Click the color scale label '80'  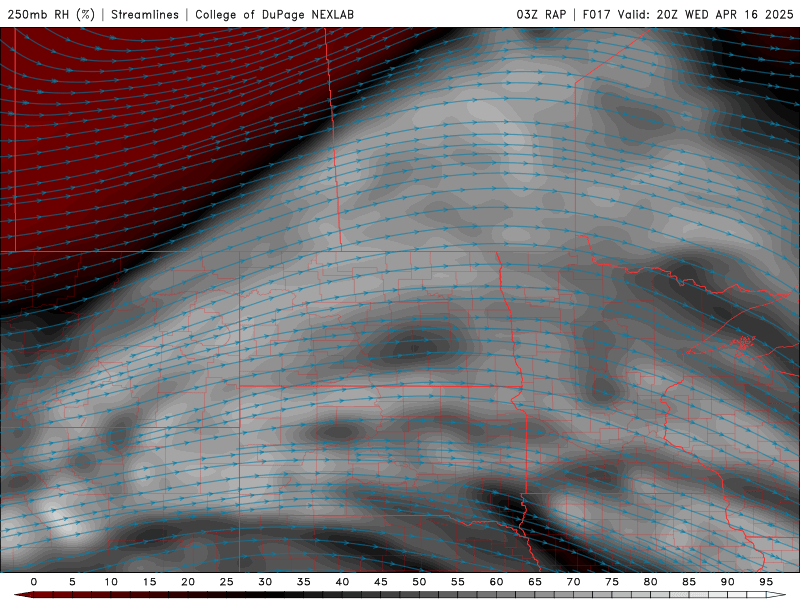651,582
